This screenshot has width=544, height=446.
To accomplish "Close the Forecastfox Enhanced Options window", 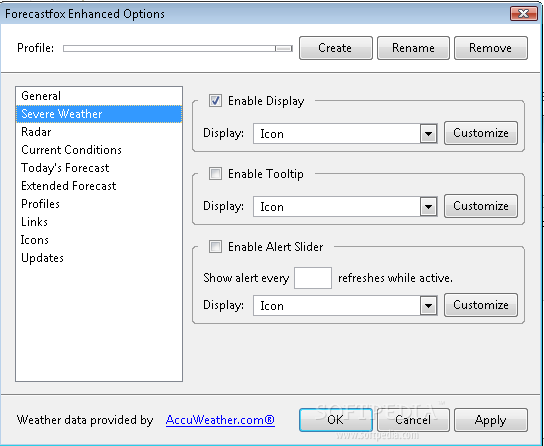I will click(x=524, y=14).
